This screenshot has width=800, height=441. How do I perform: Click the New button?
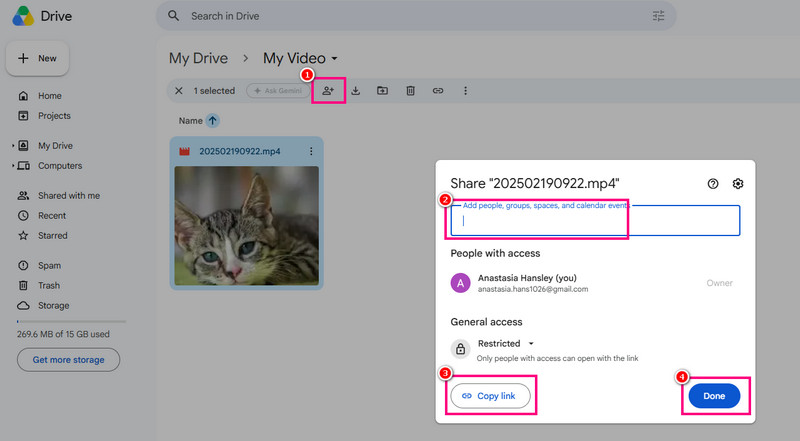point(37,58)
